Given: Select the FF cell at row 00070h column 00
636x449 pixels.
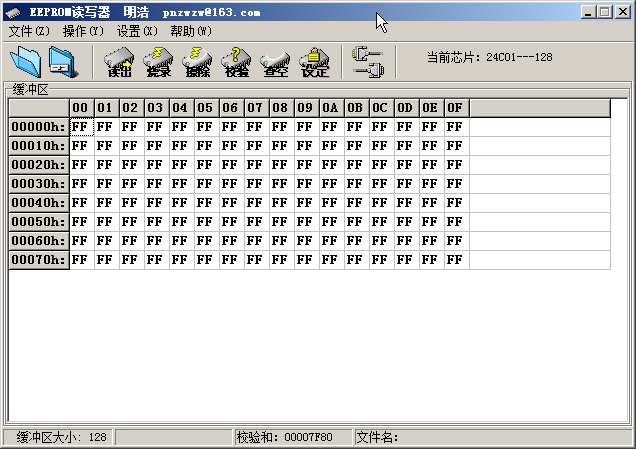Looking at the screenshot, I should tap(82, 260).
